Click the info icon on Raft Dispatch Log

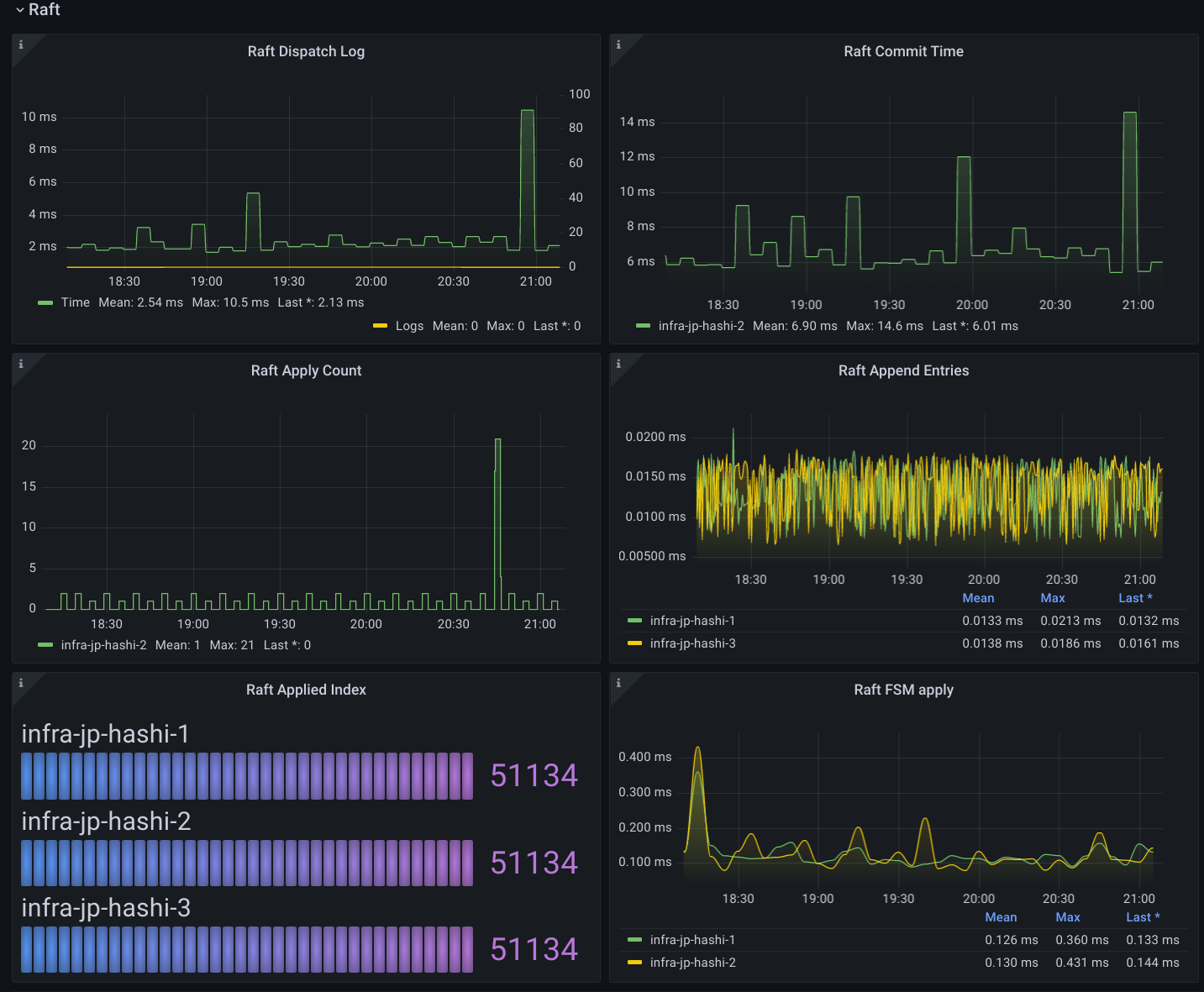(x=21, y=46)
